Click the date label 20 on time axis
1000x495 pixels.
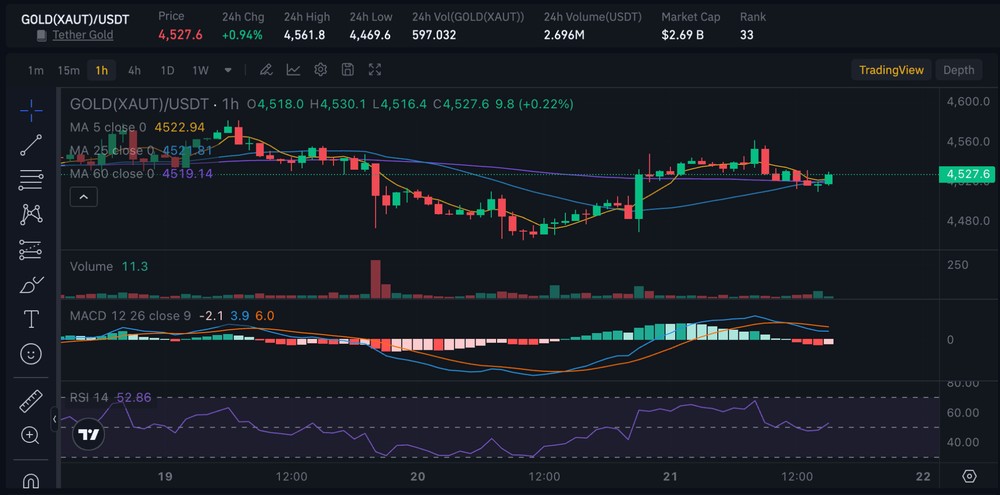pos(418,477)
